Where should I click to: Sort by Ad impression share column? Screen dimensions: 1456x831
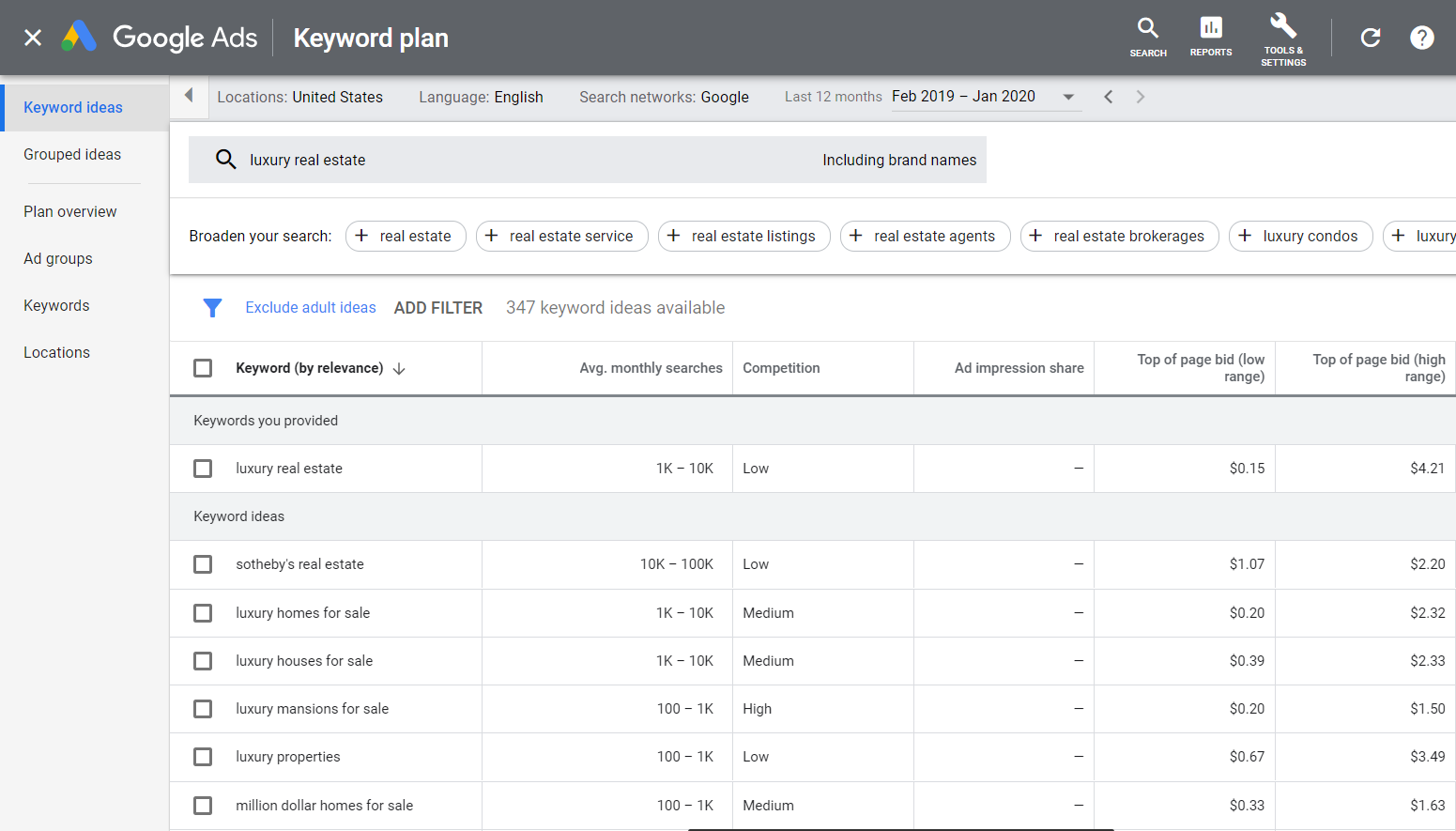click(1019, 368)
